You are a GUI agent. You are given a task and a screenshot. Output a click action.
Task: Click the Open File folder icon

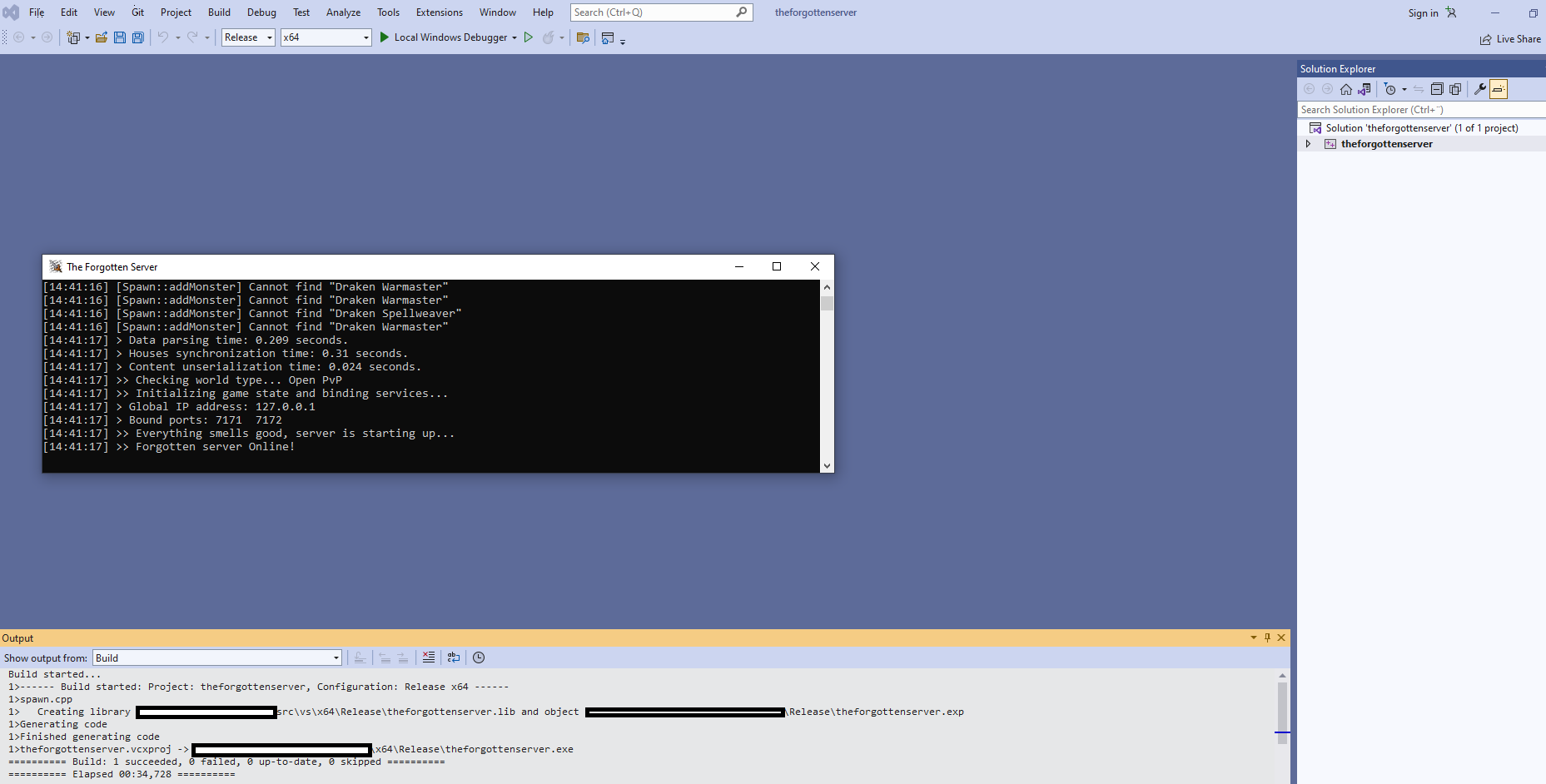[x=102, y=37]
